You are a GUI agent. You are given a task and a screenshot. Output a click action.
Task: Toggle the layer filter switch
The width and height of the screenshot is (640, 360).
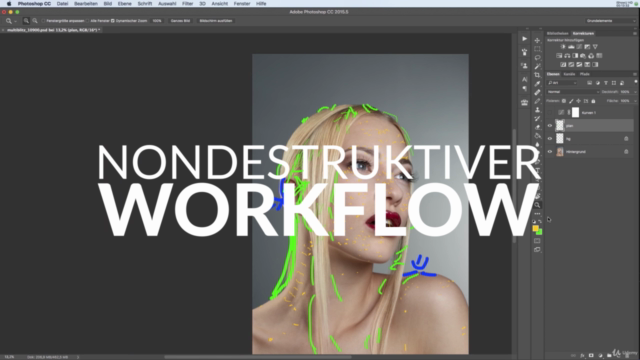tap(636, 82)
